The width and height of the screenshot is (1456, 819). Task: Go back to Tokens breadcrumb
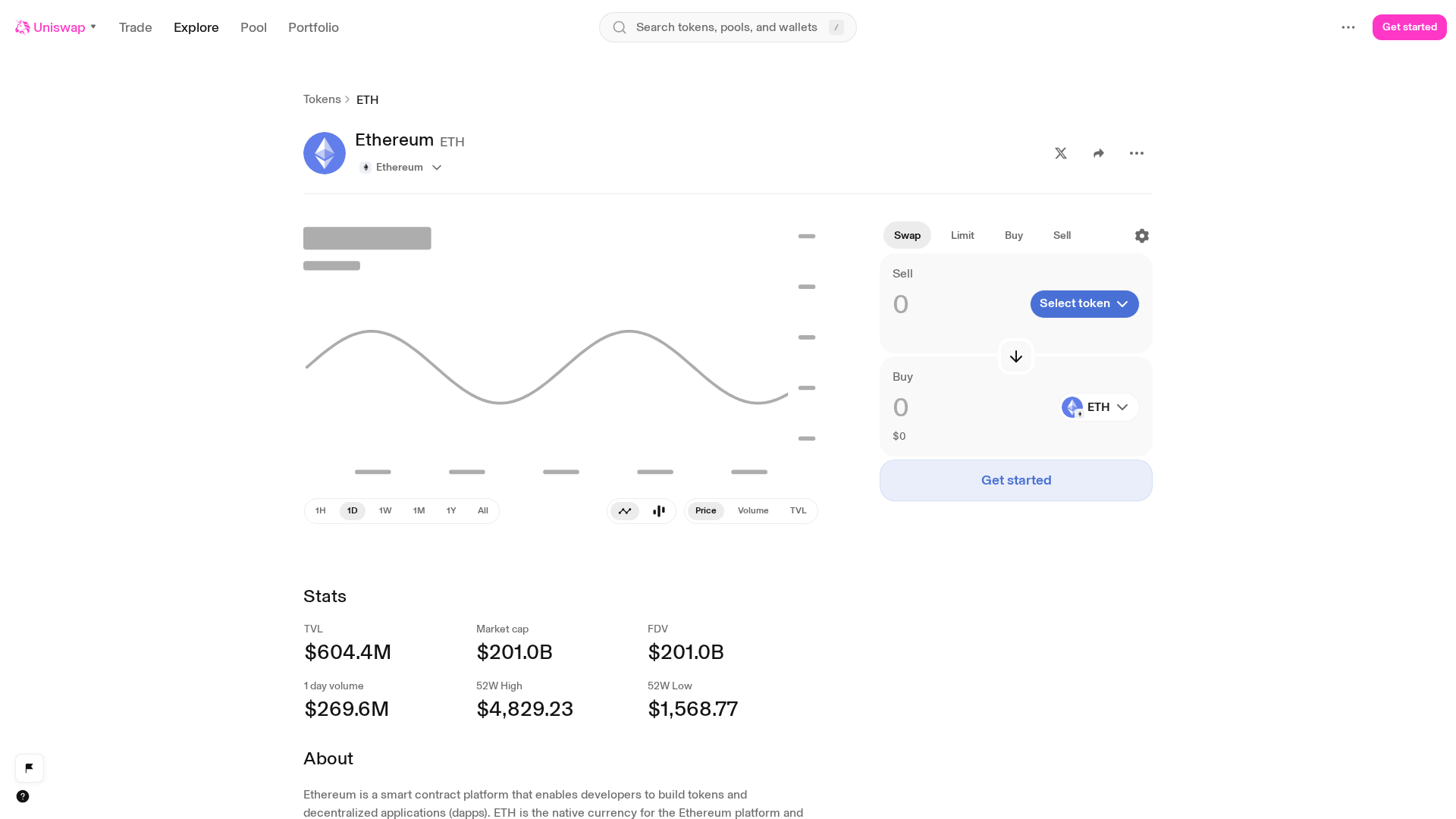(x=322, y=99)
